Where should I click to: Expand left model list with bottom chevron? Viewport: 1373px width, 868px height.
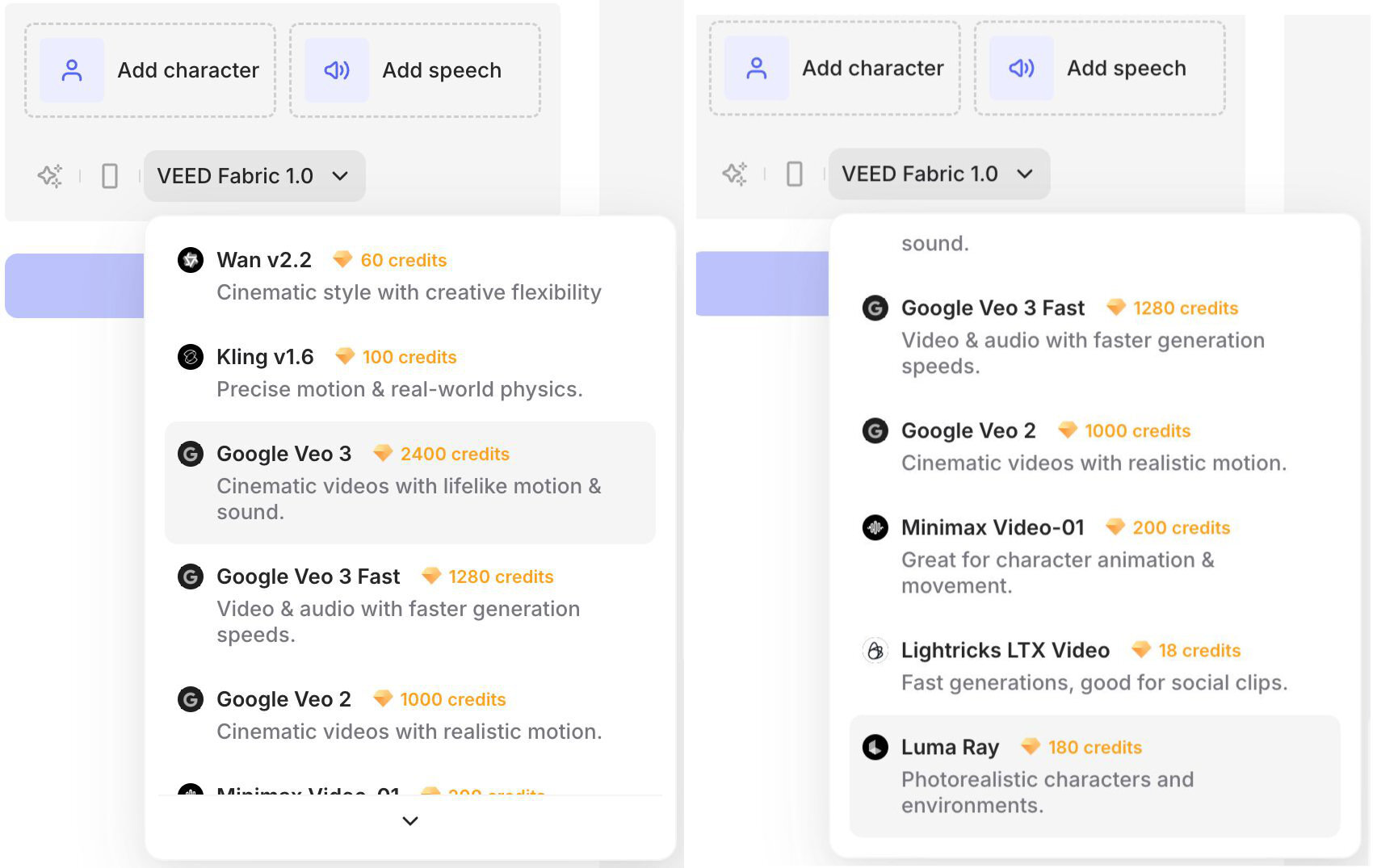(410, 820)
